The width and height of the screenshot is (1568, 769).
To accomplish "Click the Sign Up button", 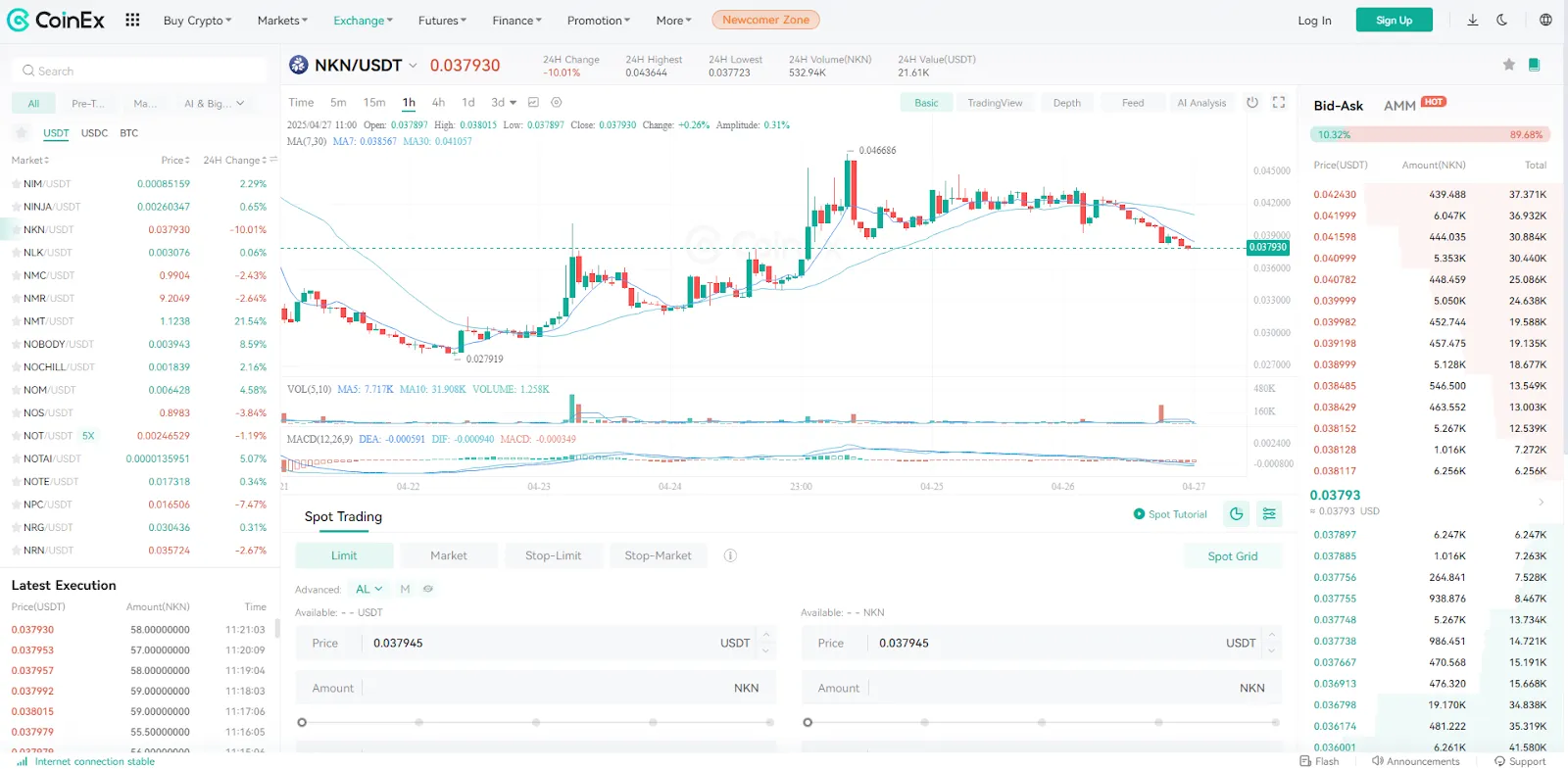I will 1394,20.
